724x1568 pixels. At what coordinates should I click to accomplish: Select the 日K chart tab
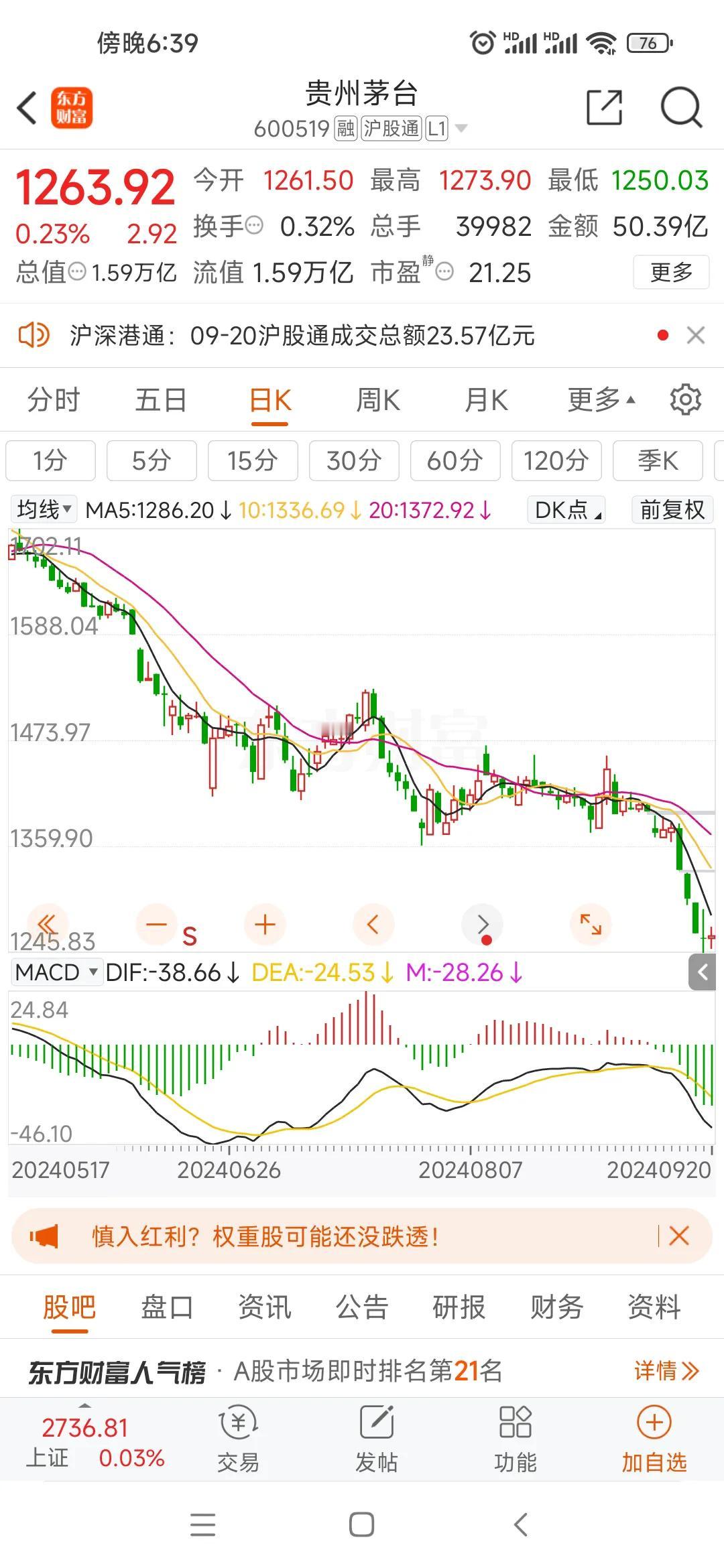(x=270, y=400)
